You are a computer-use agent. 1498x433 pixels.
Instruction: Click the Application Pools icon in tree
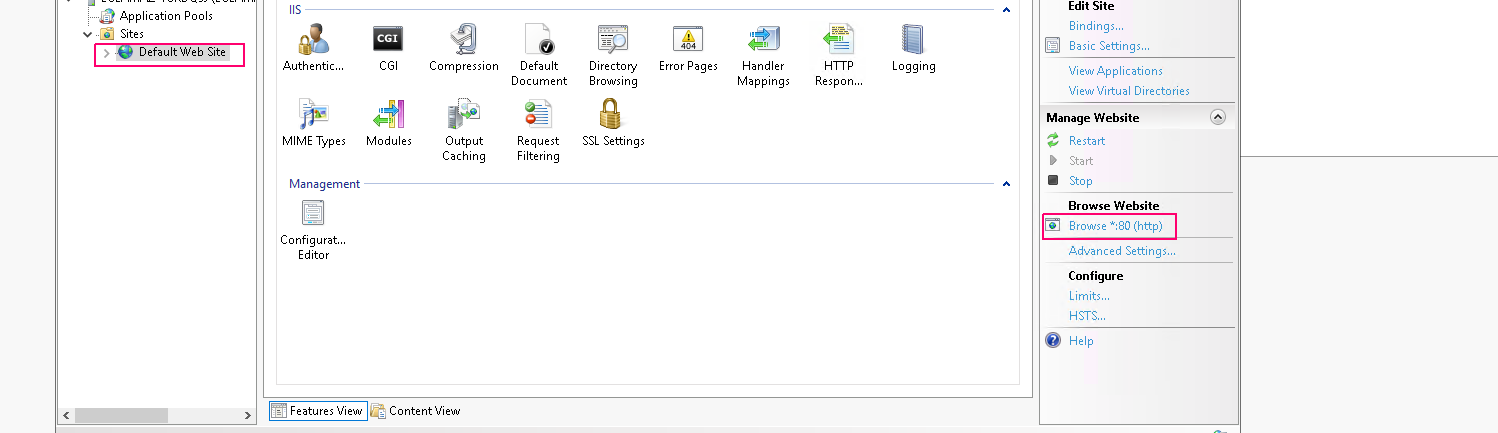coord(107,16)
